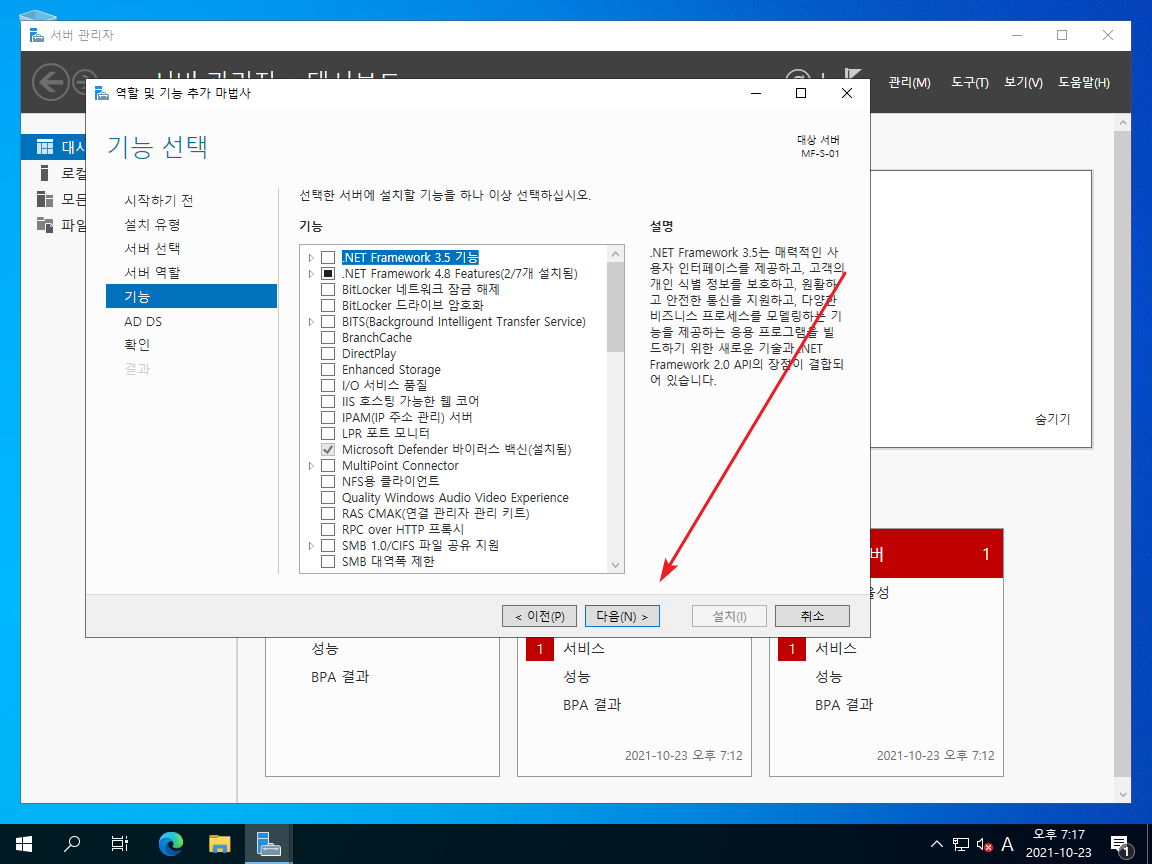Open the local server icon in the sidebar
The height and width of the screenshot is (864, 1152).
pos(45,173)
